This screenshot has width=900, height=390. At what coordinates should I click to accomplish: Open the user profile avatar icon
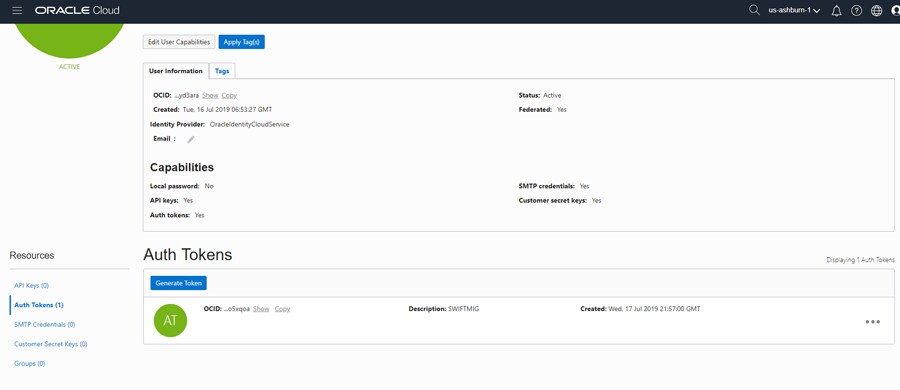coord(895,11)
